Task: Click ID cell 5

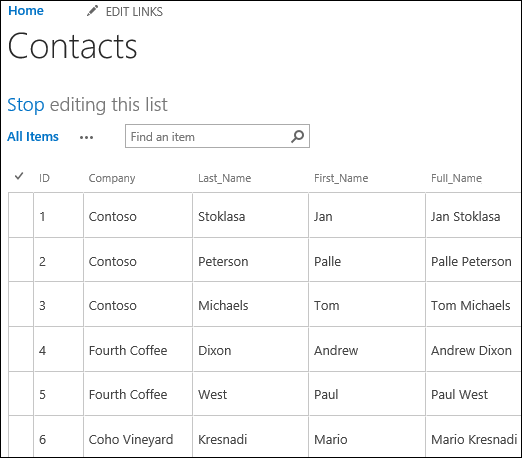Action: pos(58,394)
